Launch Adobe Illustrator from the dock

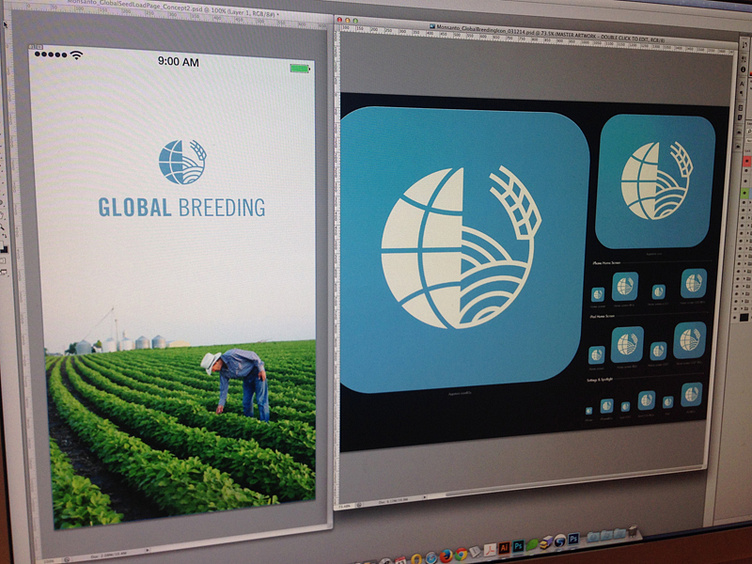click(x=504, y=548)
